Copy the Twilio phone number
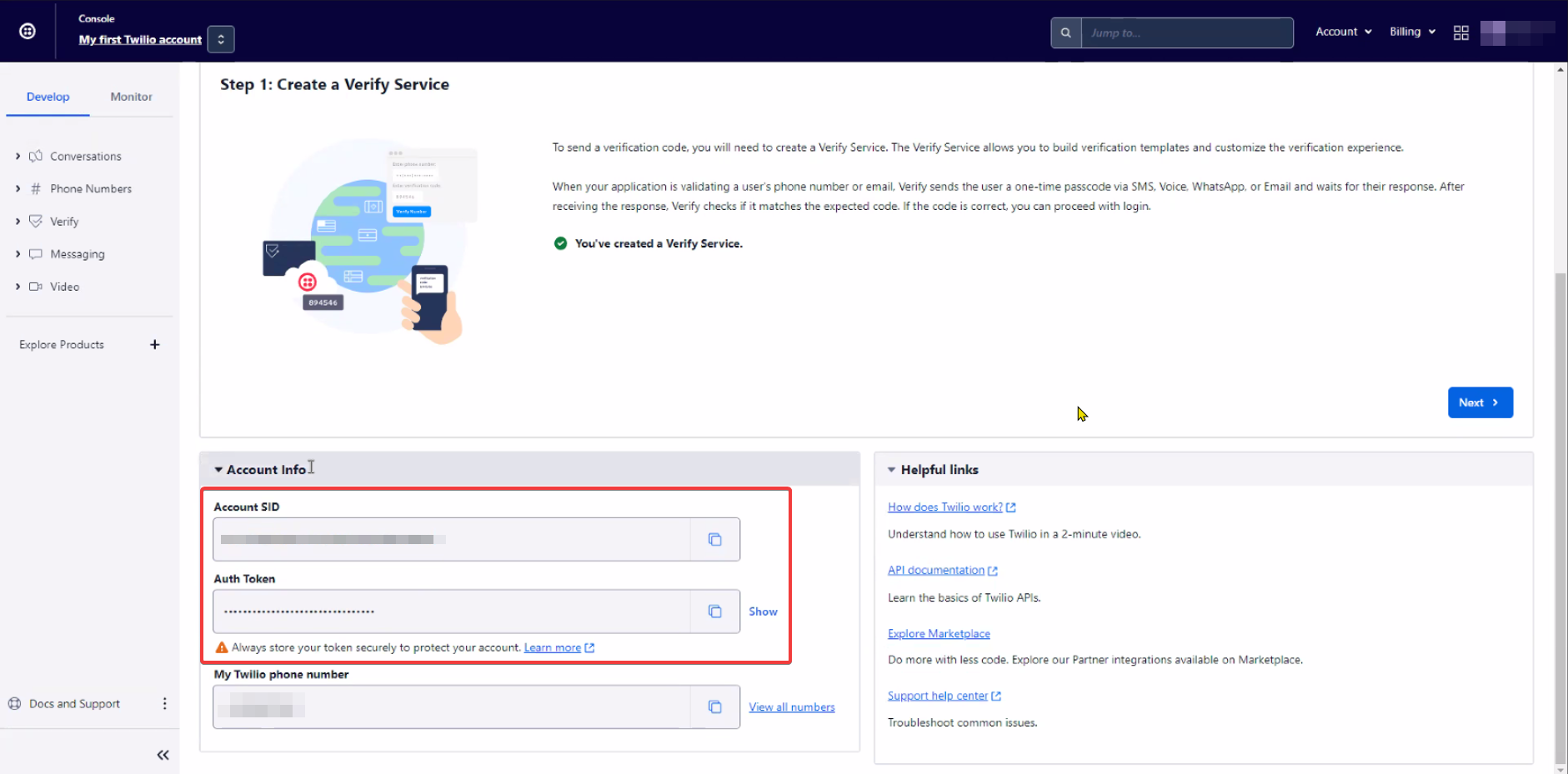 714,707
